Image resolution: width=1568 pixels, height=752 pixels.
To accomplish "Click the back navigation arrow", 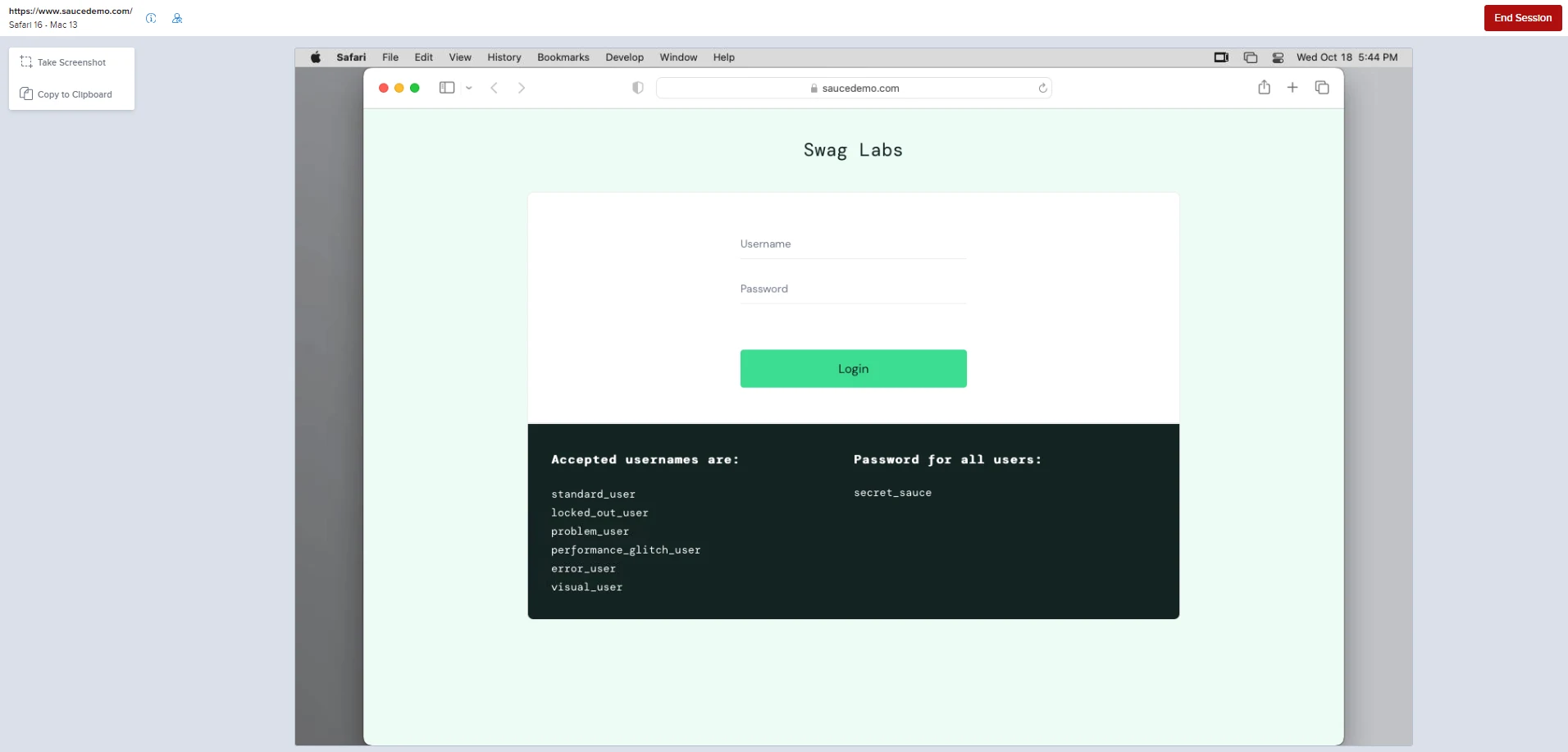I will (494, 88).
